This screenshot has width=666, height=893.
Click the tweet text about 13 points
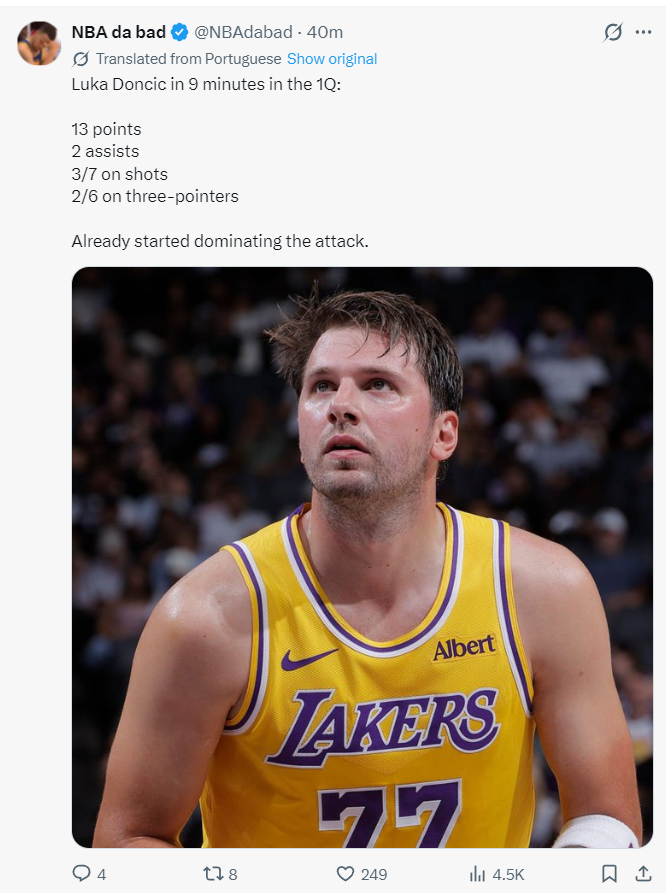(x=107, y=129)
